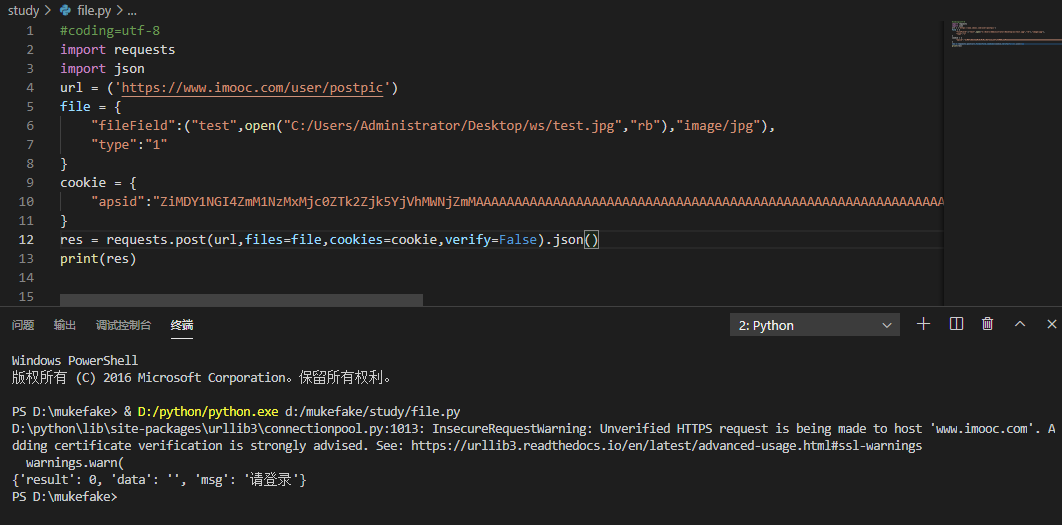
Task: Create a new terminal with plus icon
Action: point(923,324)
